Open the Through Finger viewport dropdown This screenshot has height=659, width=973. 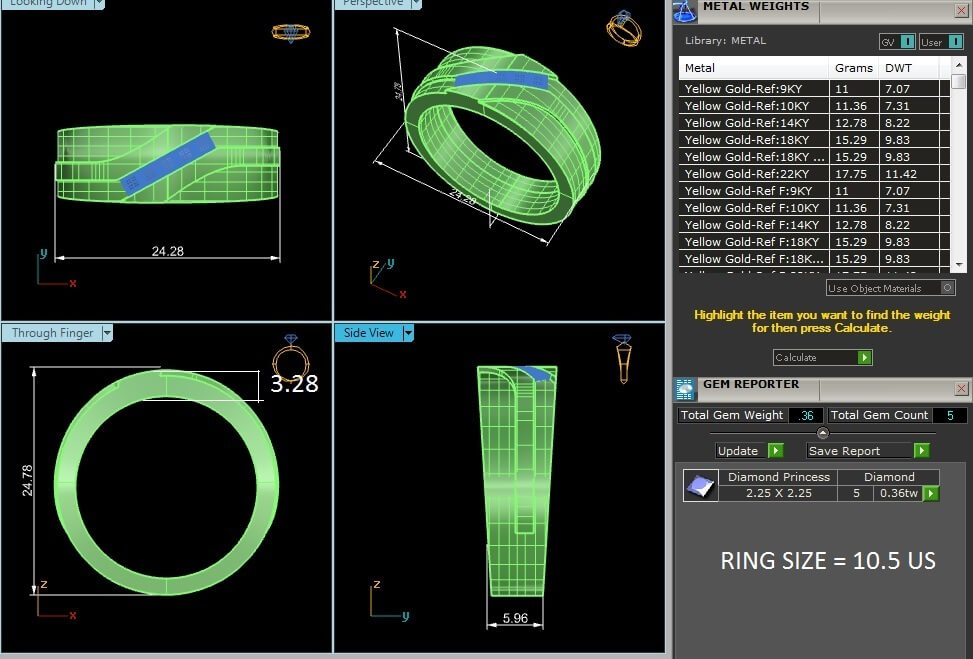click(107, 333)
